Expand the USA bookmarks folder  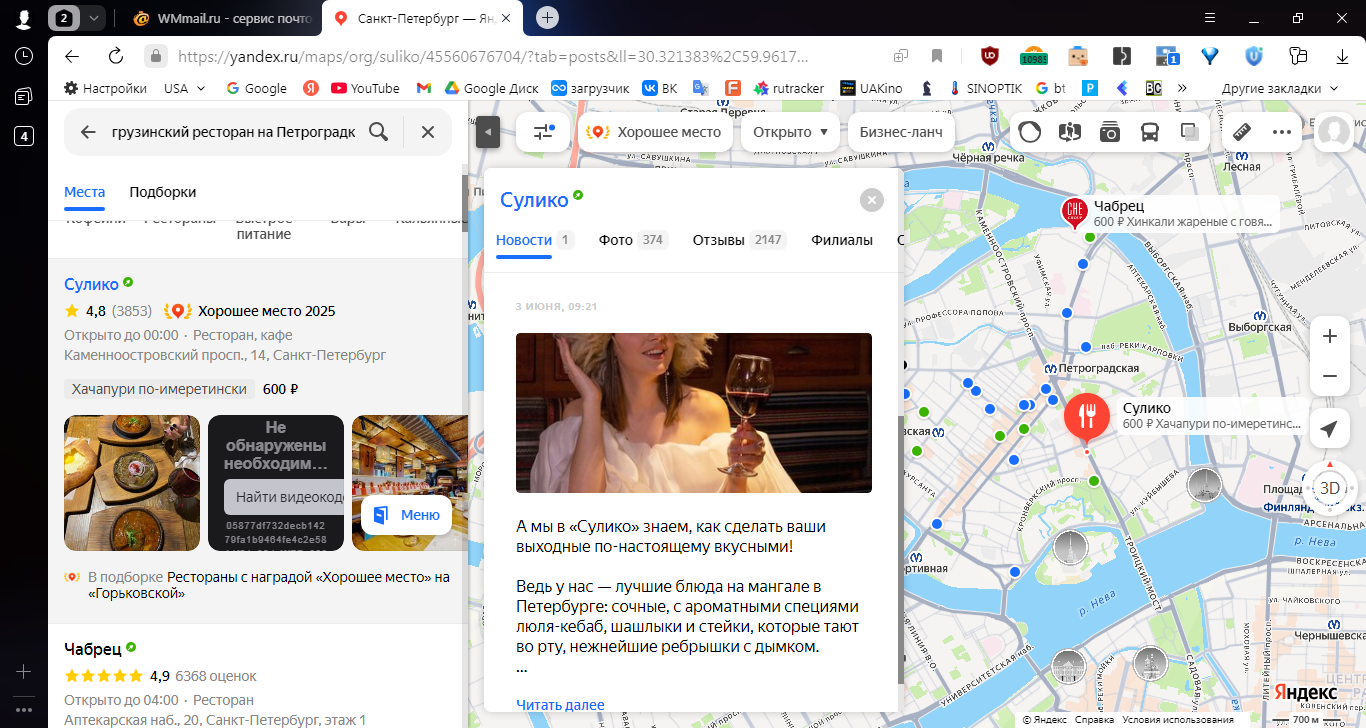[x=185, y=88]
